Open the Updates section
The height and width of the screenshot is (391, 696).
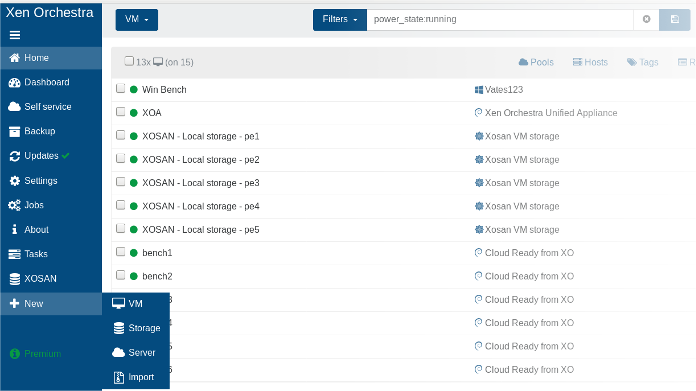pos(51,156)
